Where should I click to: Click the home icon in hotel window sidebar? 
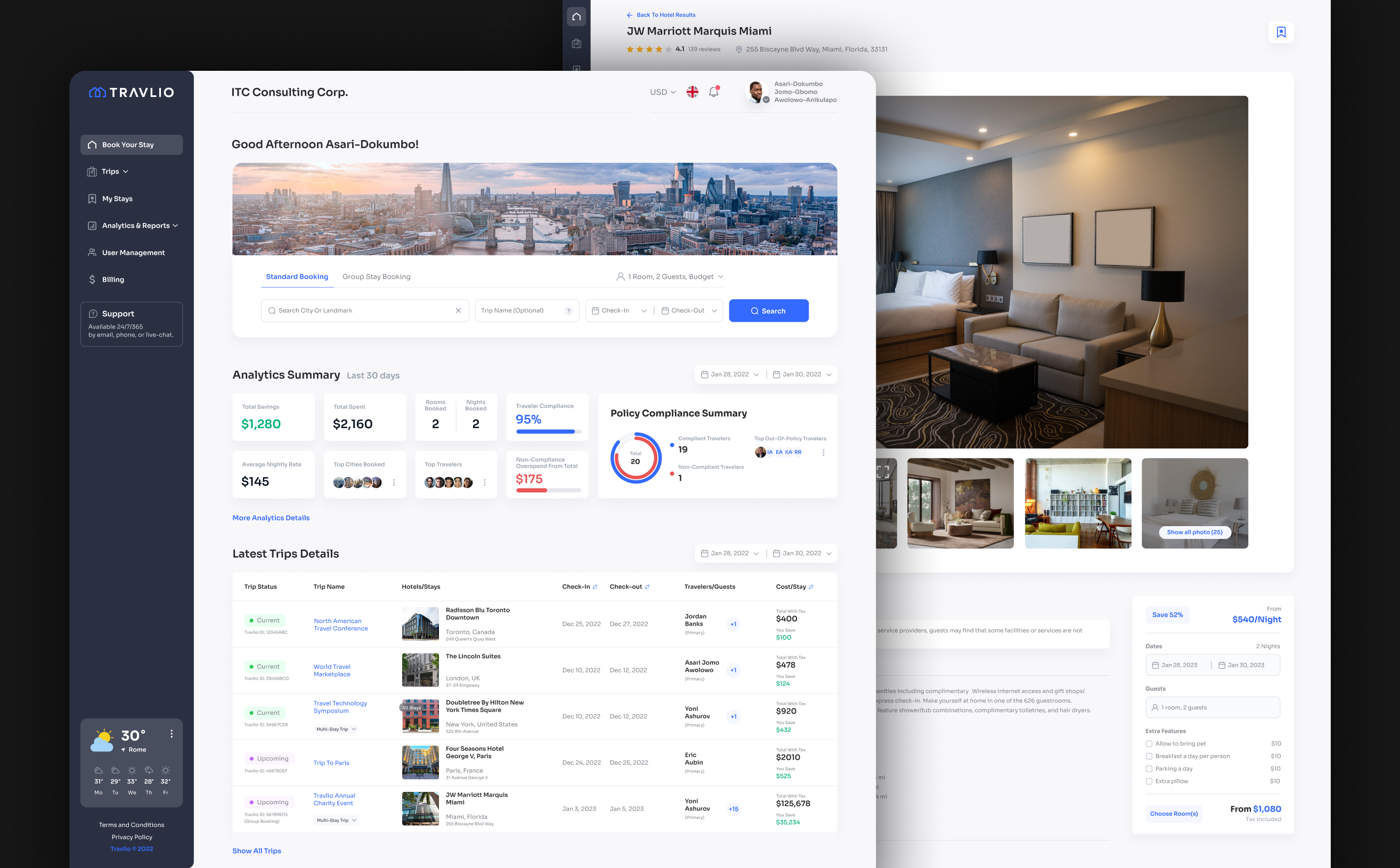tap(576, 17)
